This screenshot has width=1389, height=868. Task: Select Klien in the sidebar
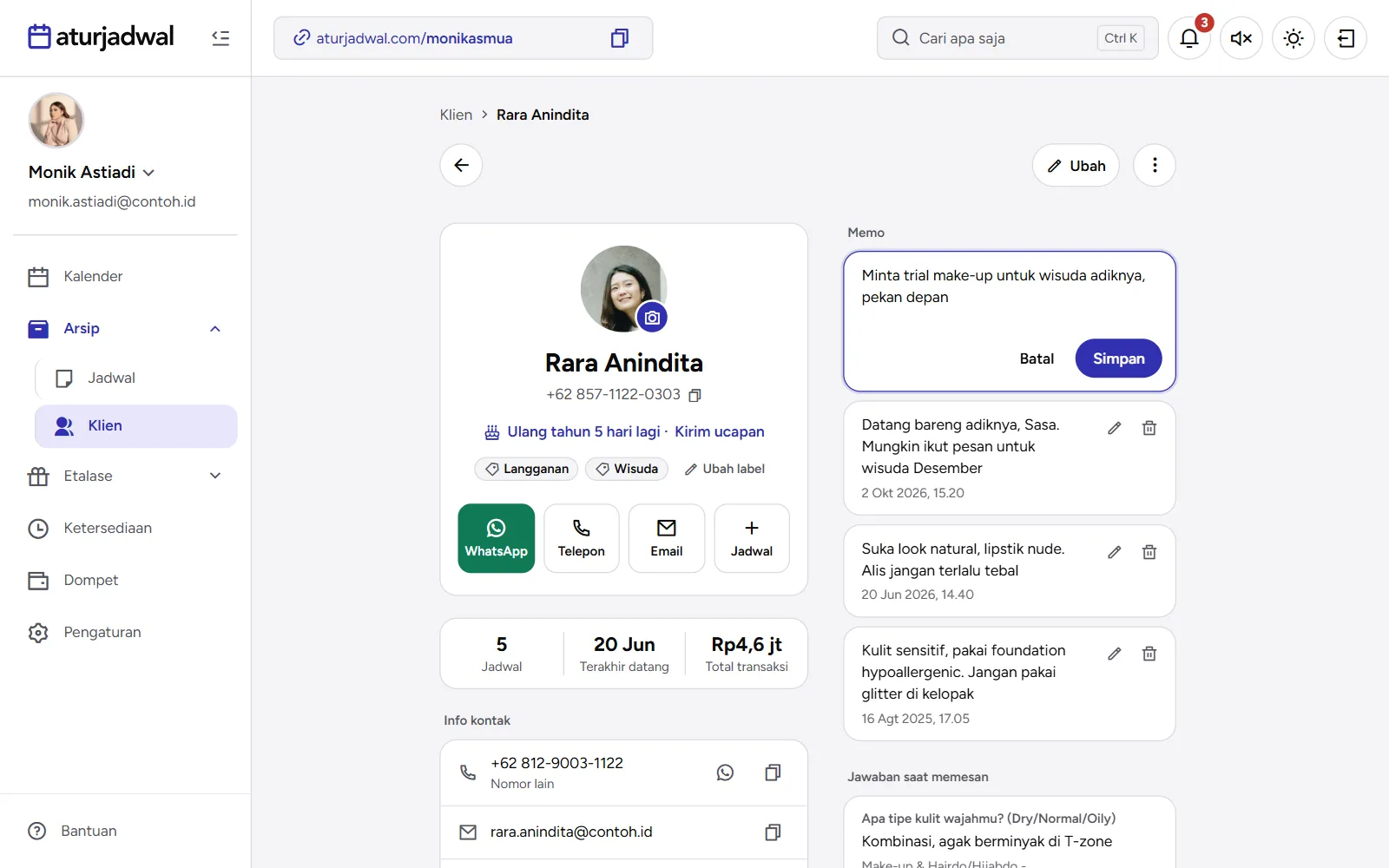[x=136, y=426]
